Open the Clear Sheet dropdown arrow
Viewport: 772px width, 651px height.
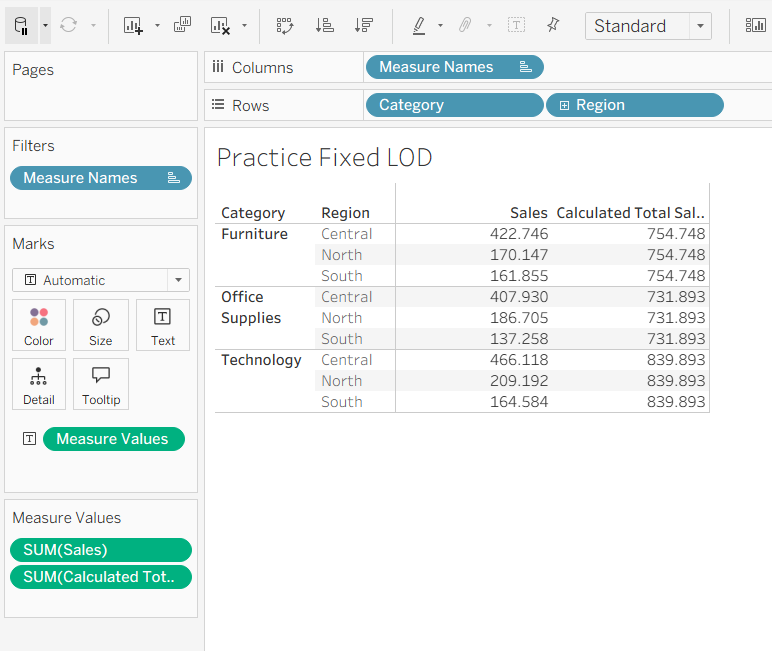(244, 25)
